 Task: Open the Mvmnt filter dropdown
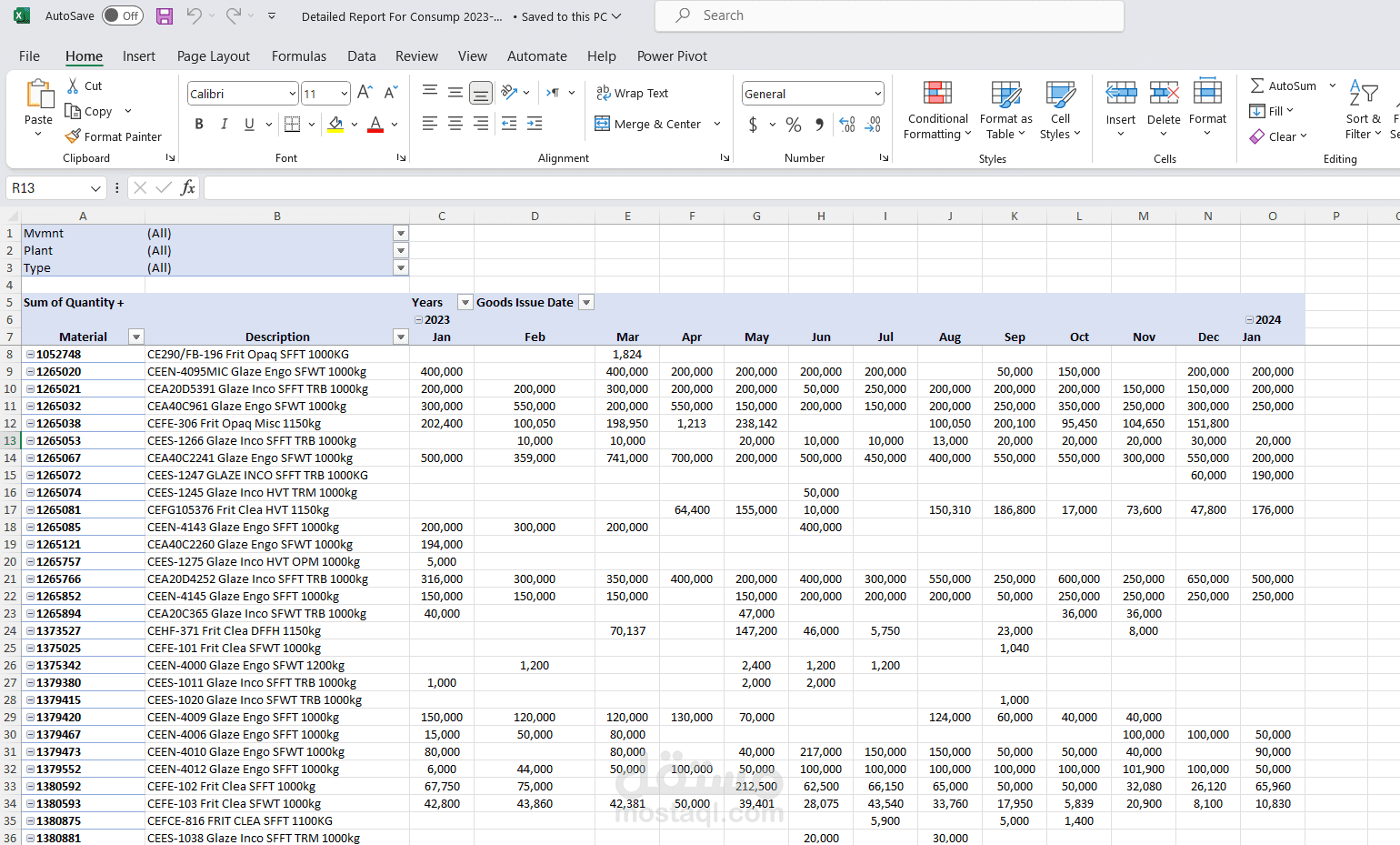401,233
